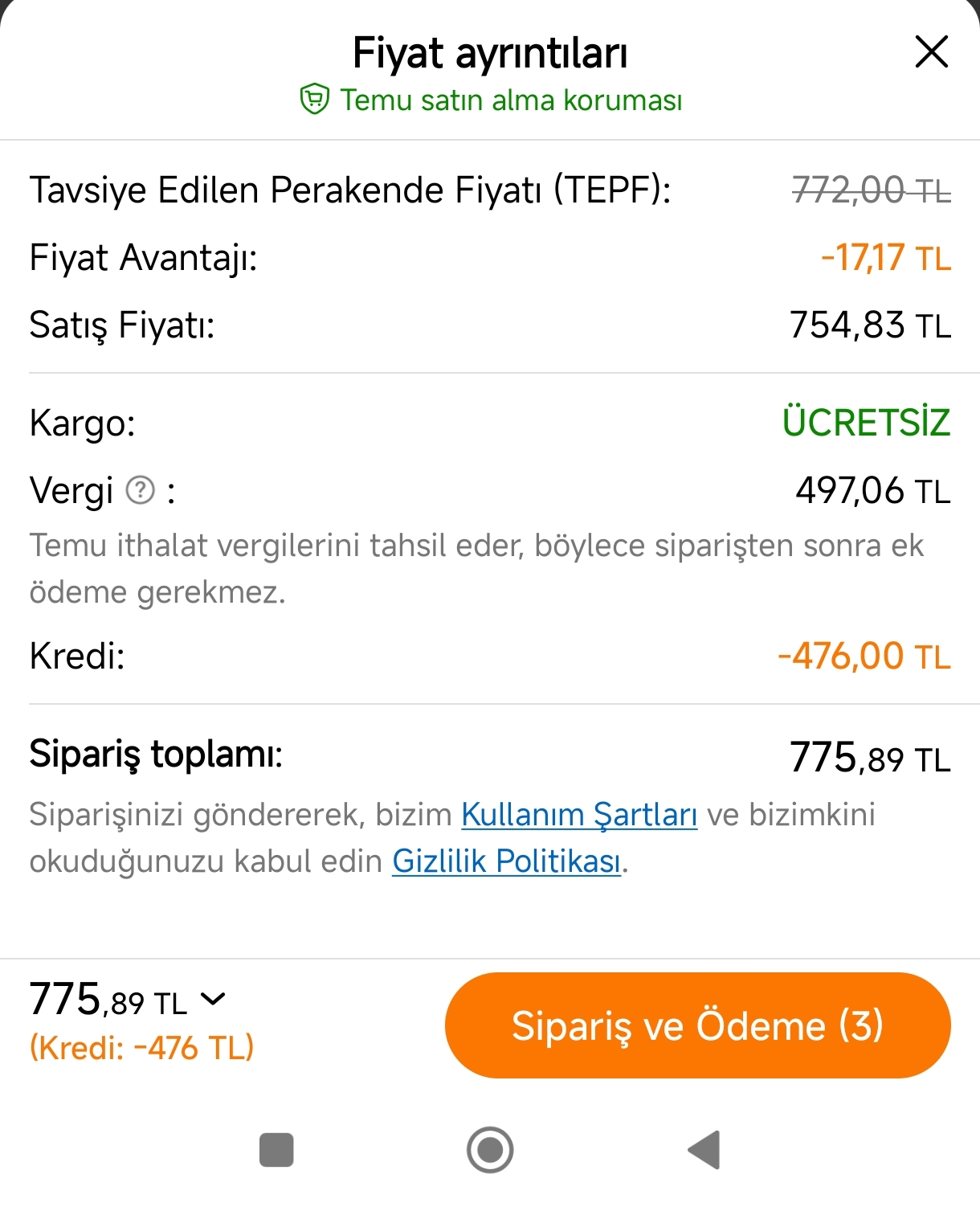Tap the Vergi 497,06 TL amount
Image resolution: width=980 pixels, height=1207 pixels.
click(x=873, y=490)
